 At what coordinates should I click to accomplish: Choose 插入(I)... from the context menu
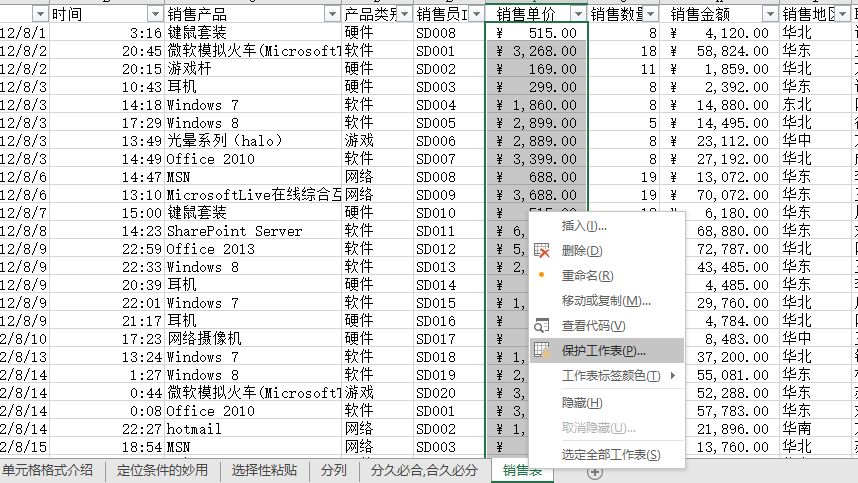pos(607,225)
